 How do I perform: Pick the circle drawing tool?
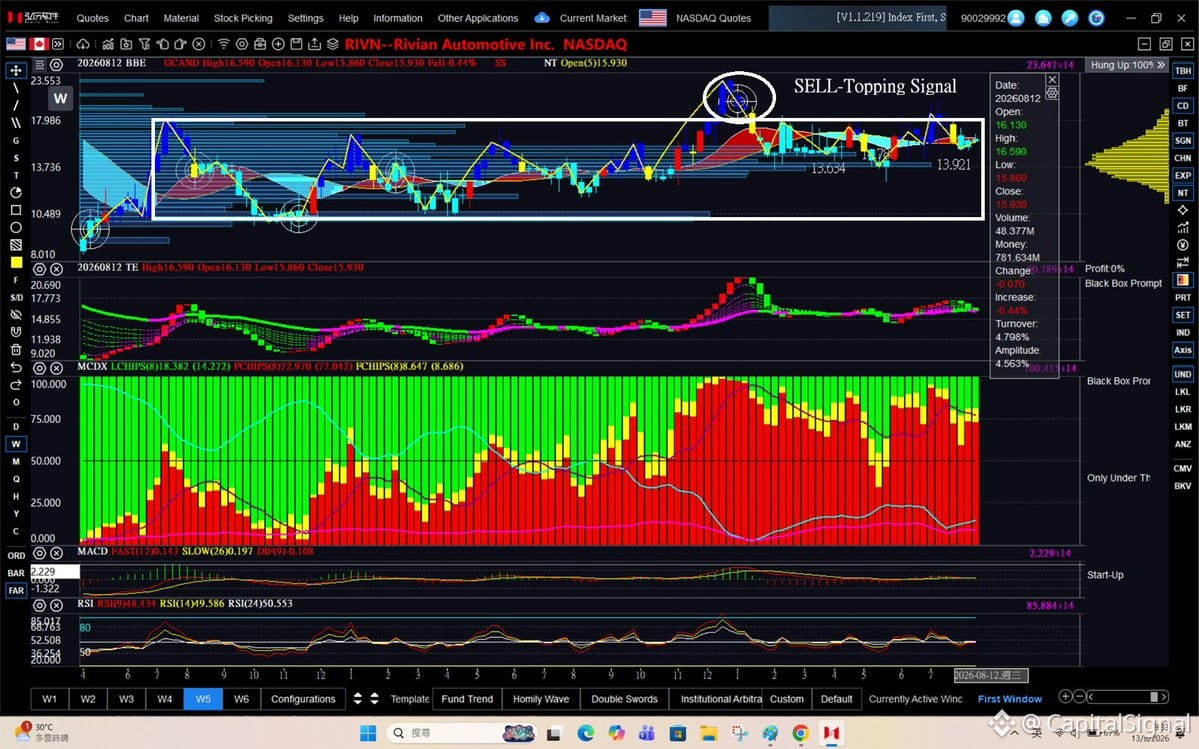click(15, 227)
